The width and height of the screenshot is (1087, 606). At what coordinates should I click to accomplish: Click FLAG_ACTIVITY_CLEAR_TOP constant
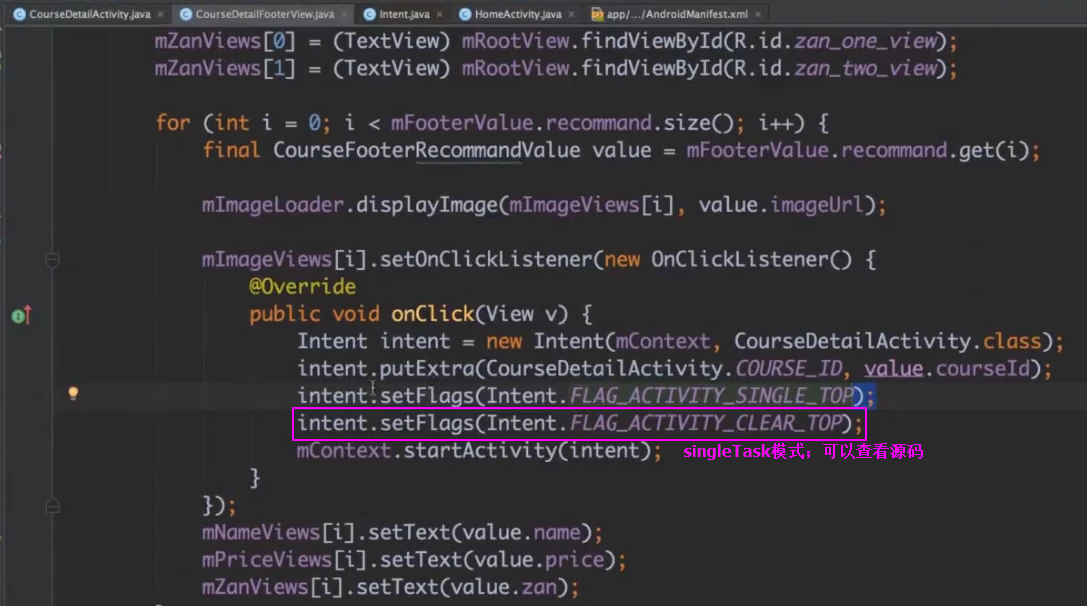click(x=706, y=423)
